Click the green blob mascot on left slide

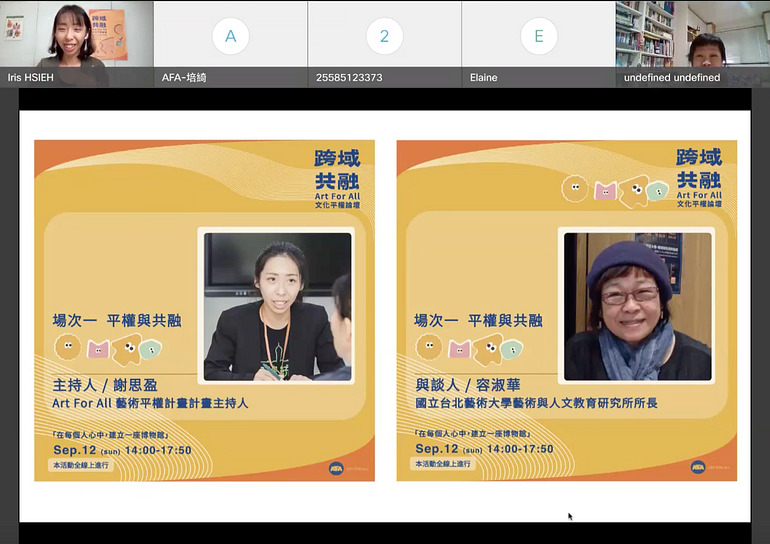(x=150, y=350)
